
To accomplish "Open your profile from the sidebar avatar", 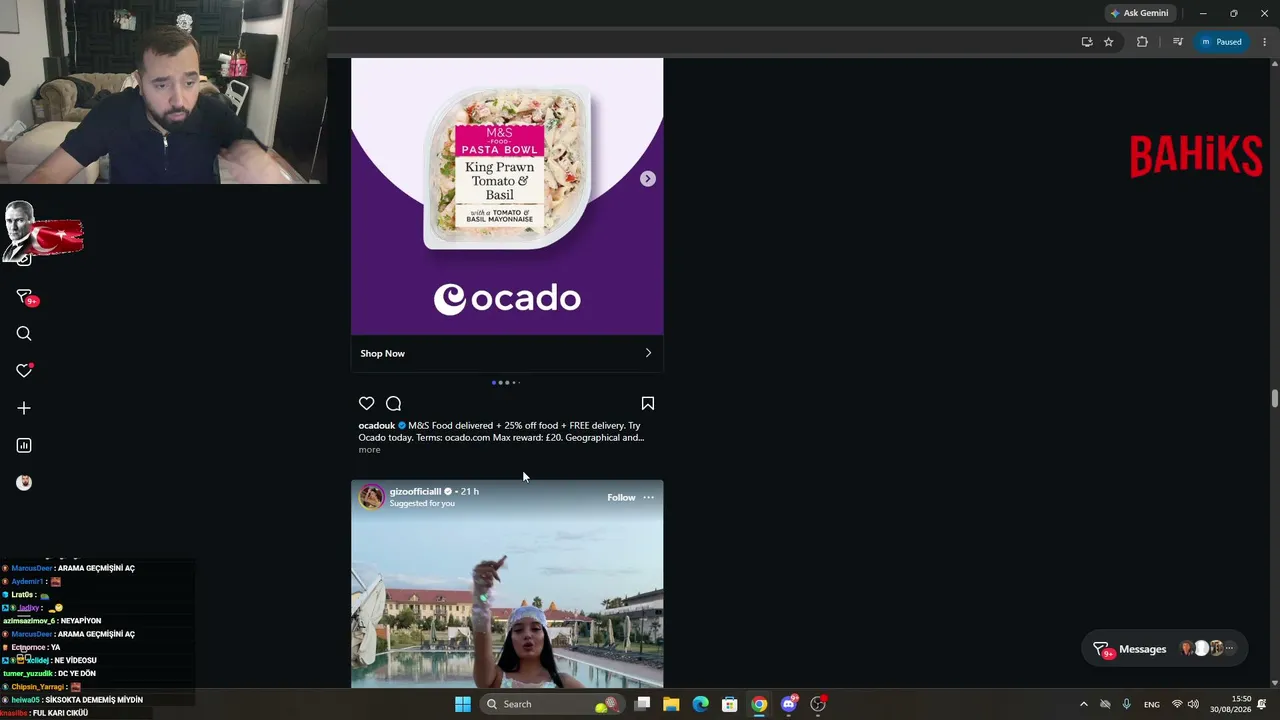I will pos(24,482).
